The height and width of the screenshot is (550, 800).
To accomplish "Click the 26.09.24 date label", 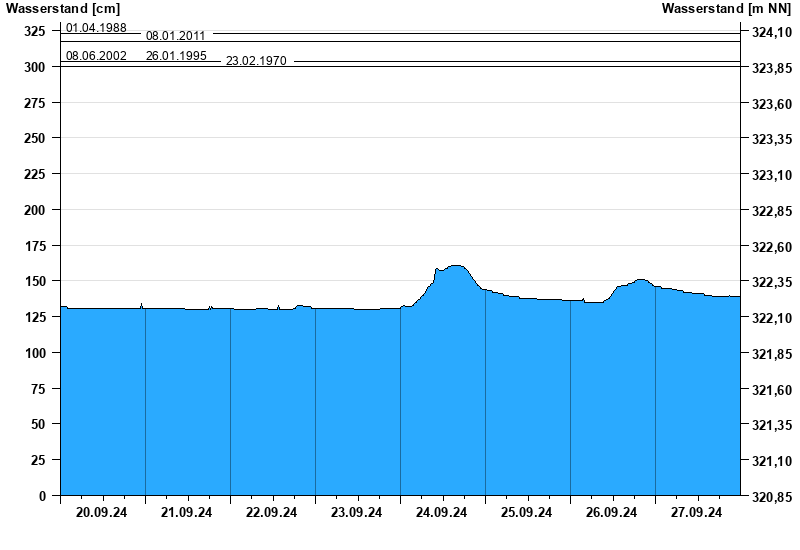I will (x=612, y=513).
